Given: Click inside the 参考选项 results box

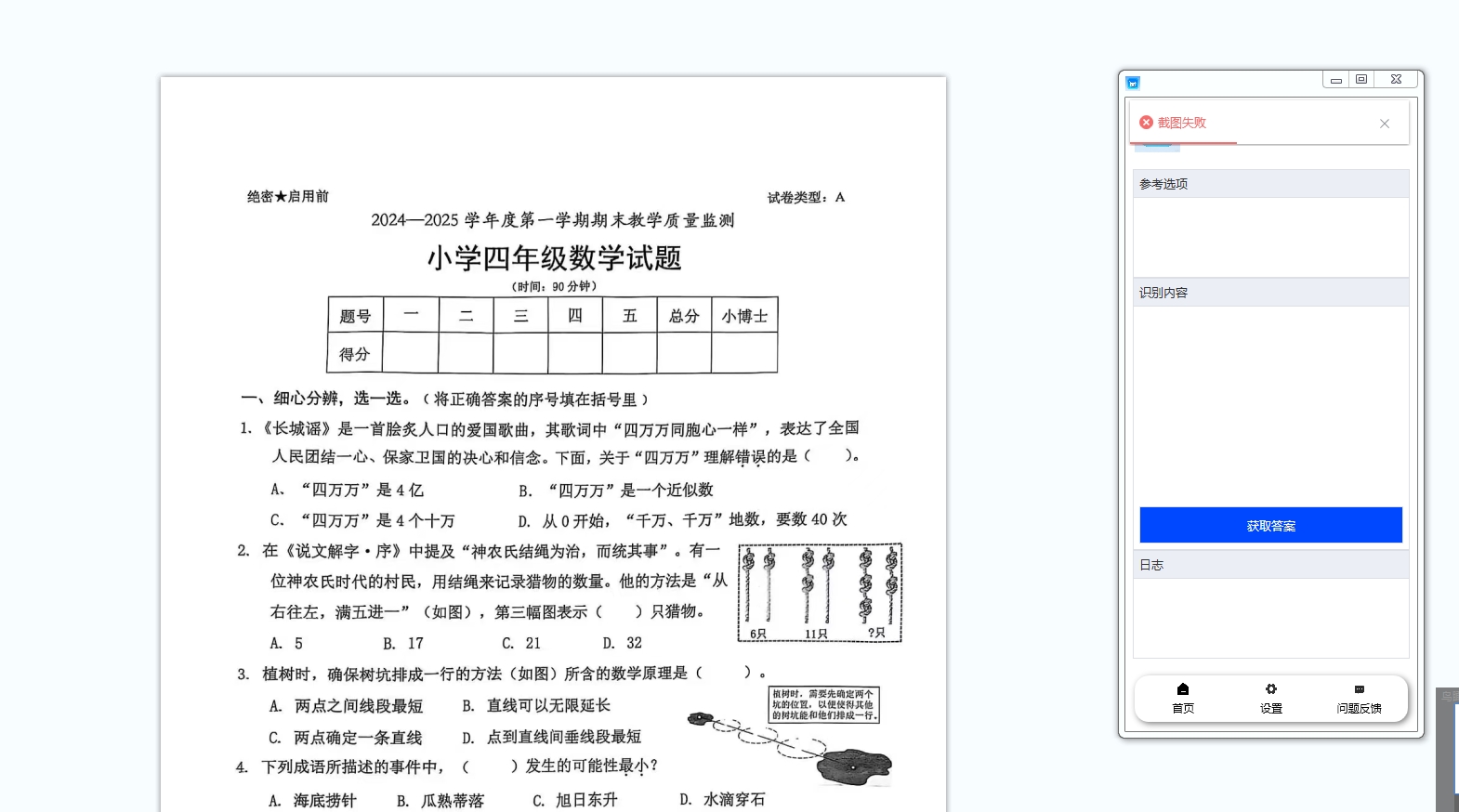Looking at the screenshot, I should pos(1270,237).
